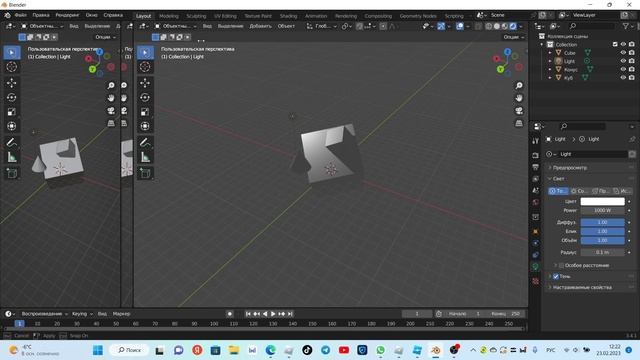Open the Рендеринг menu
Image resolution: width=640 pixels, height=360 pixels.
click(67, 15)
